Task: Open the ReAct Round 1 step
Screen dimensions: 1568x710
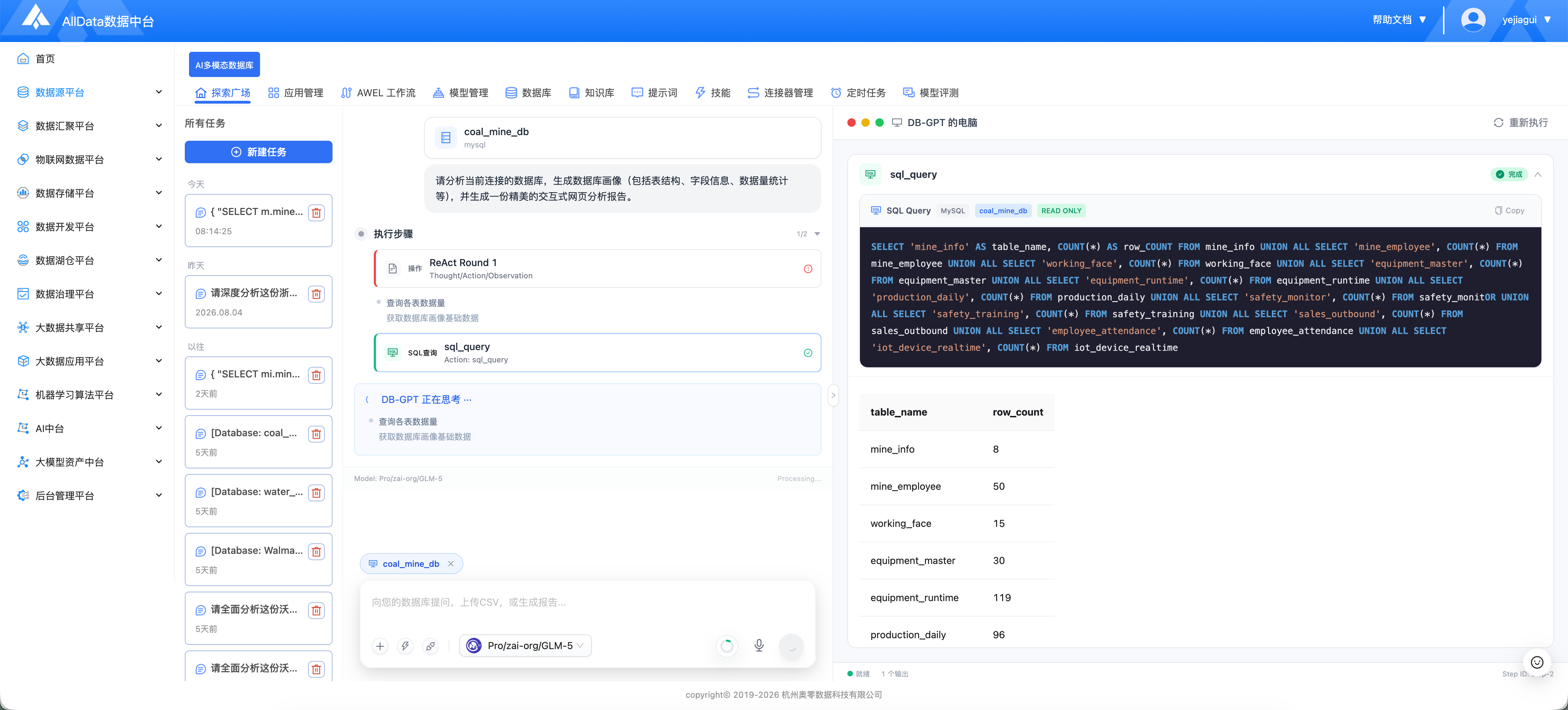Action: 598,269
